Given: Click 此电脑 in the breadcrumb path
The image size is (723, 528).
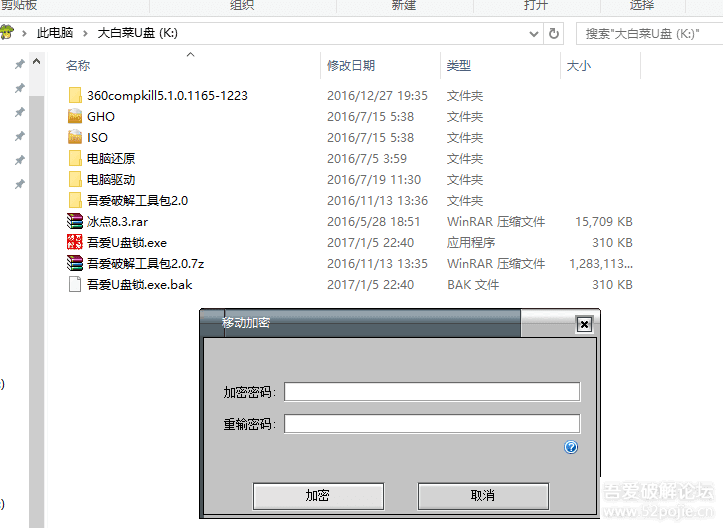Looking at the screenshot, I should click(55, 33).
